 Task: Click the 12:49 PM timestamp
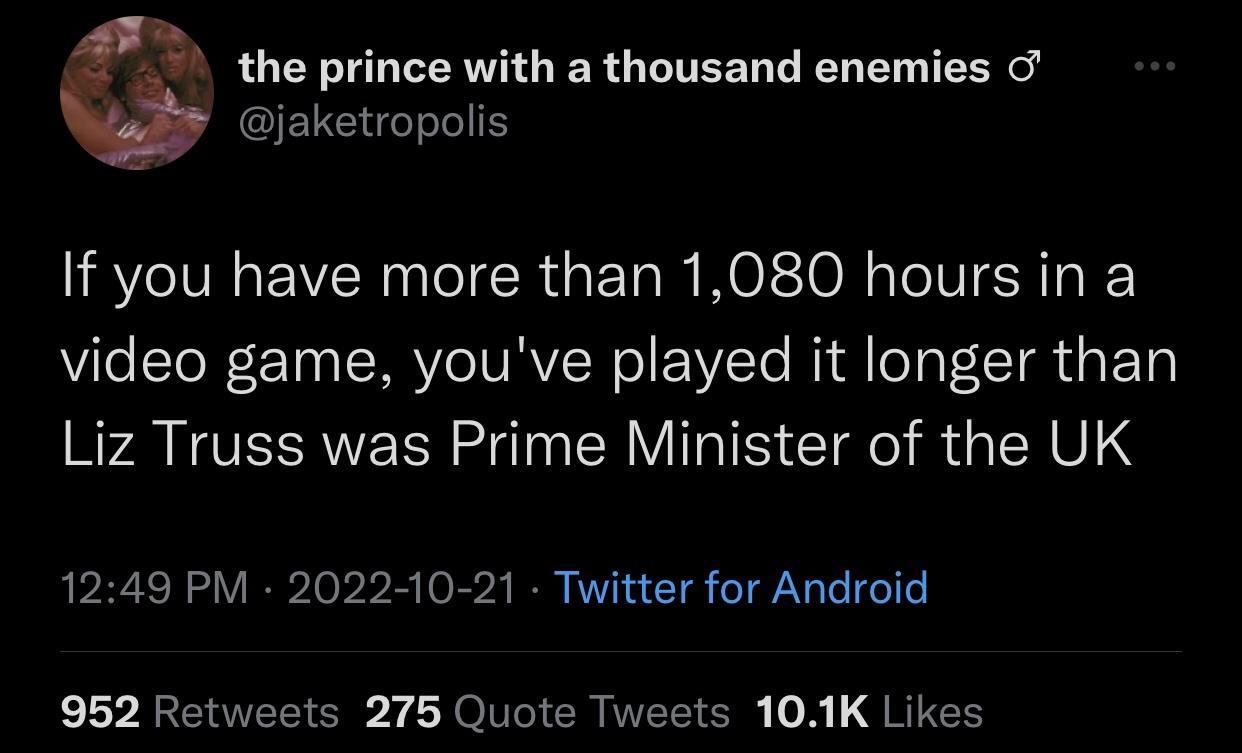click(x=154, y=587)
